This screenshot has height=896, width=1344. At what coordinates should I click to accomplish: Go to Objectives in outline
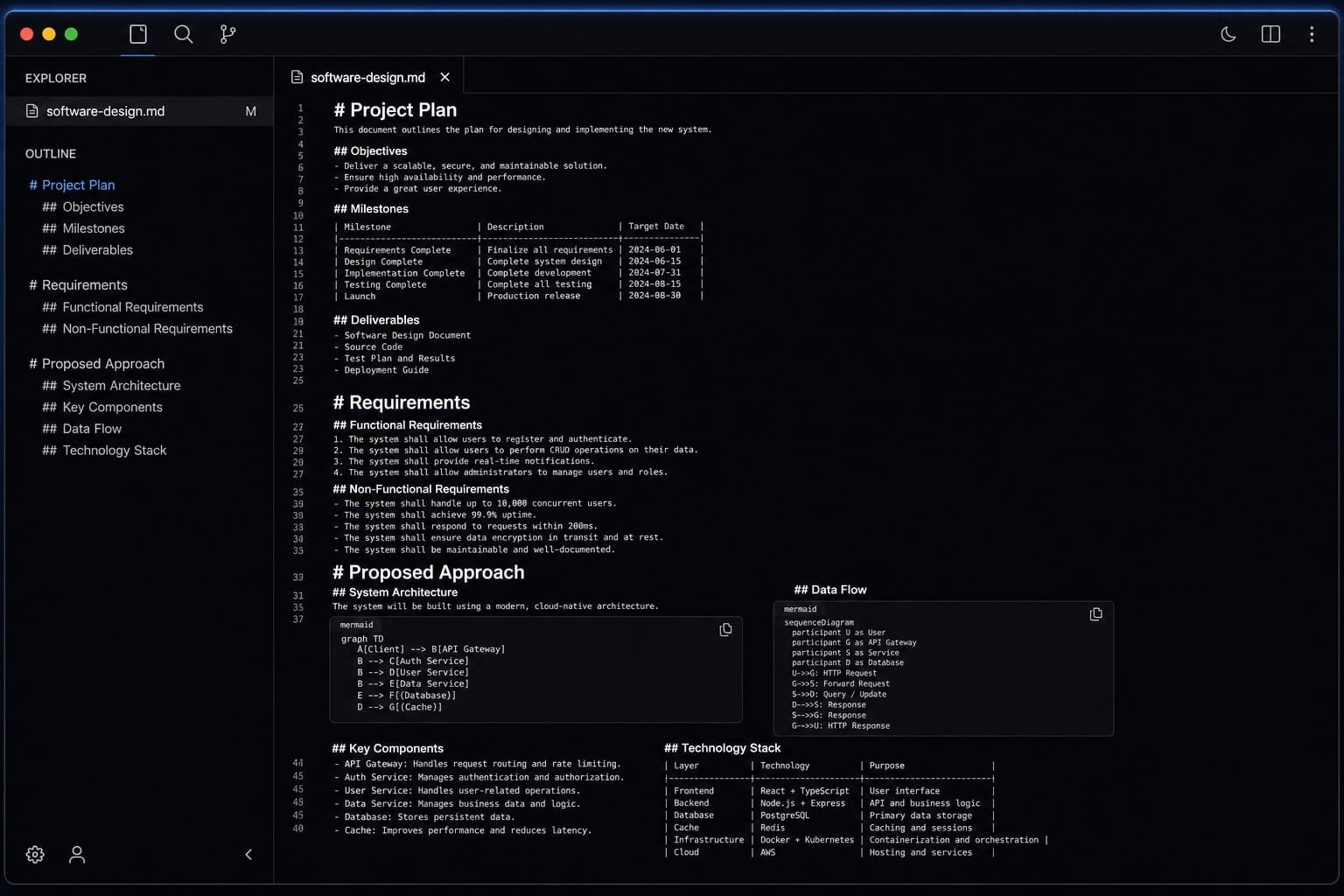83,206
